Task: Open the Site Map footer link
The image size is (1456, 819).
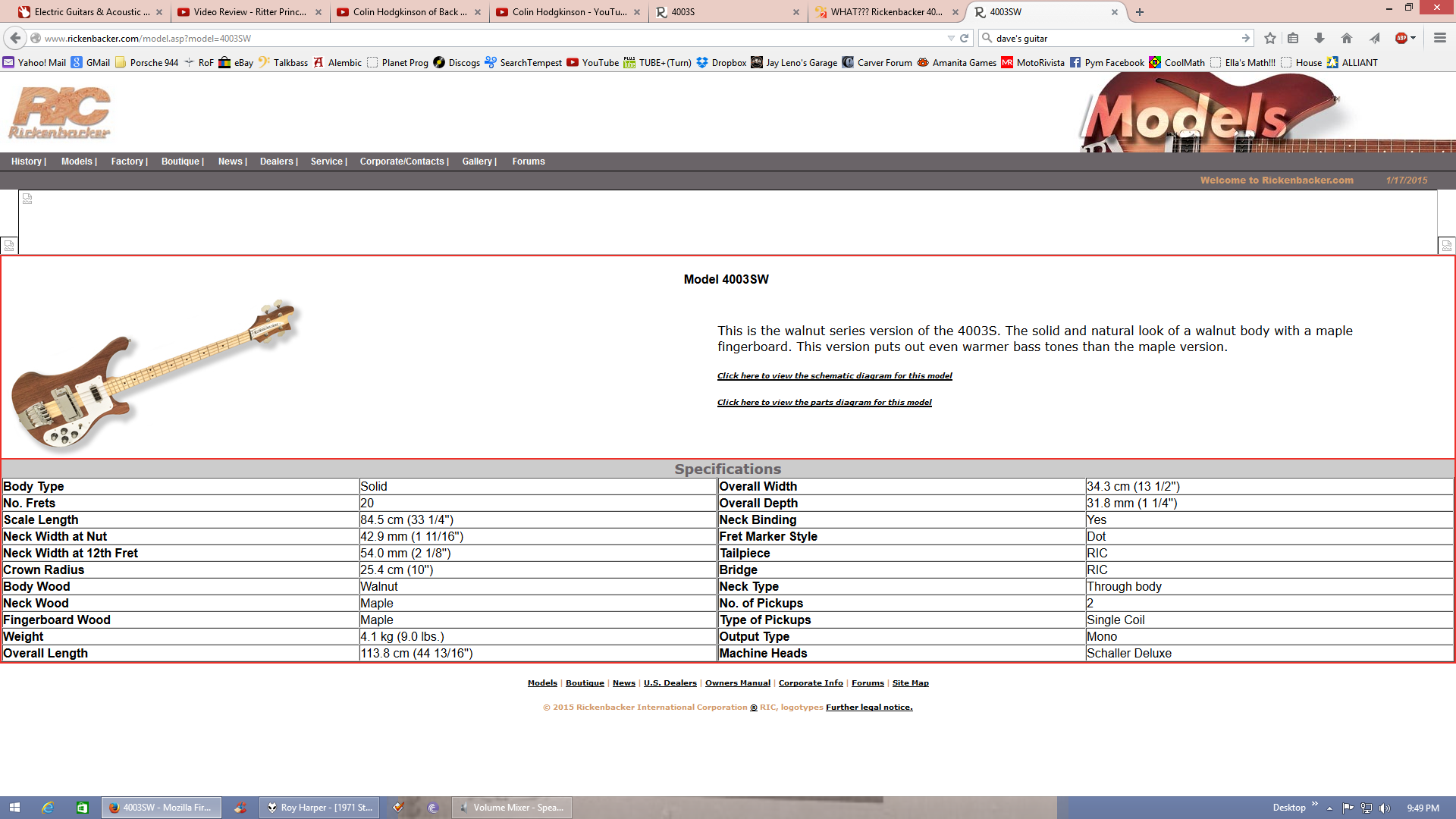Action: point(911,683)
